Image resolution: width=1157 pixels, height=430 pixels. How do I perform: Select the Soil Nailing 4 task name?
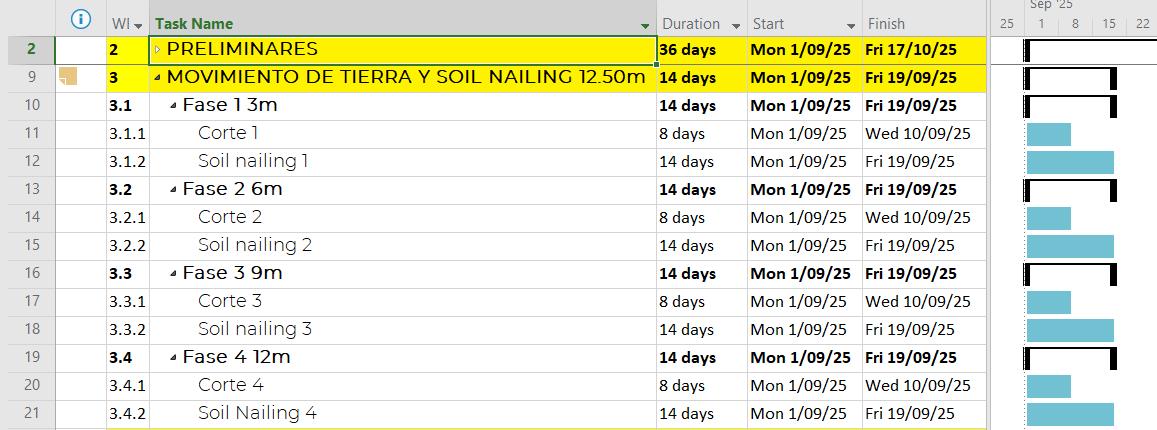257,414
